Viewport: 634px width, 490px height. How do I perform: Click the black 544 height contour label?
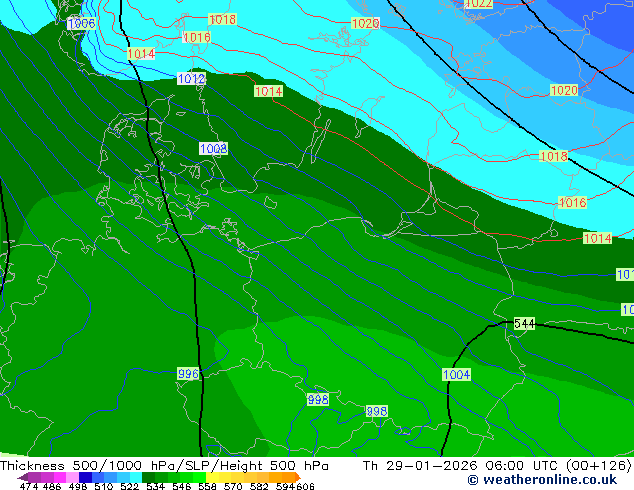coord(524,323)
